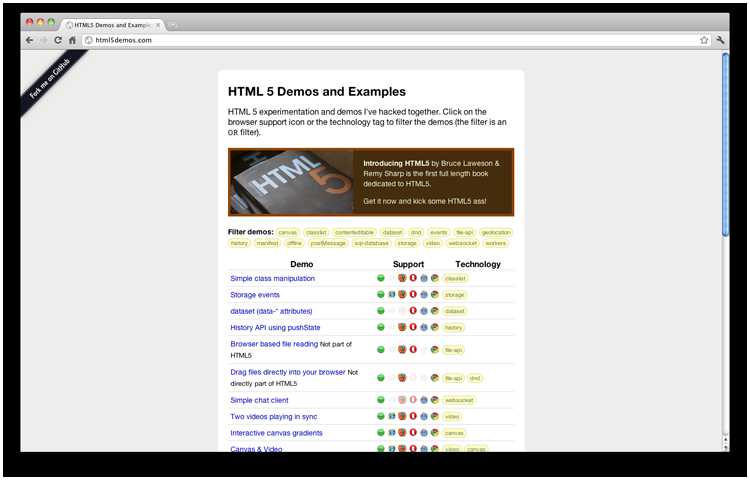750x480 pixels.
Task: Click the dnd tag in Drag files row
Action: coord(475,378)
